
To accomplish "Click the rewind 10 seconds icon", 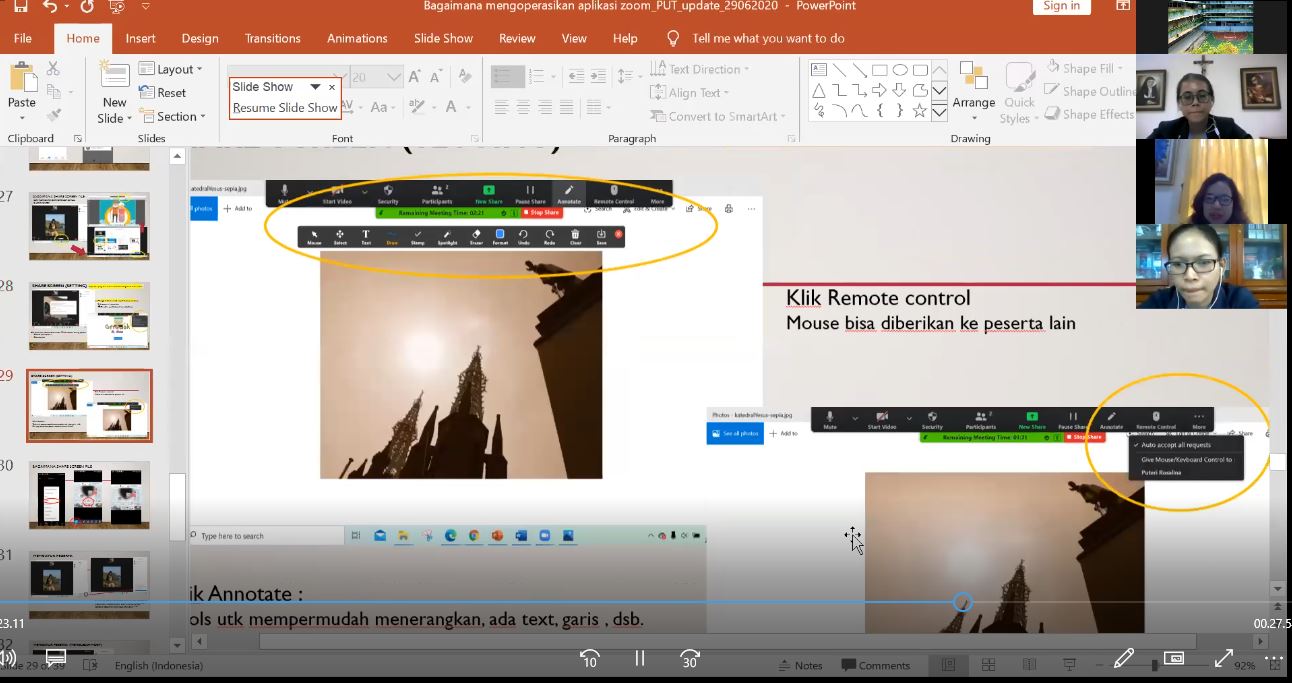I will 589,658.
